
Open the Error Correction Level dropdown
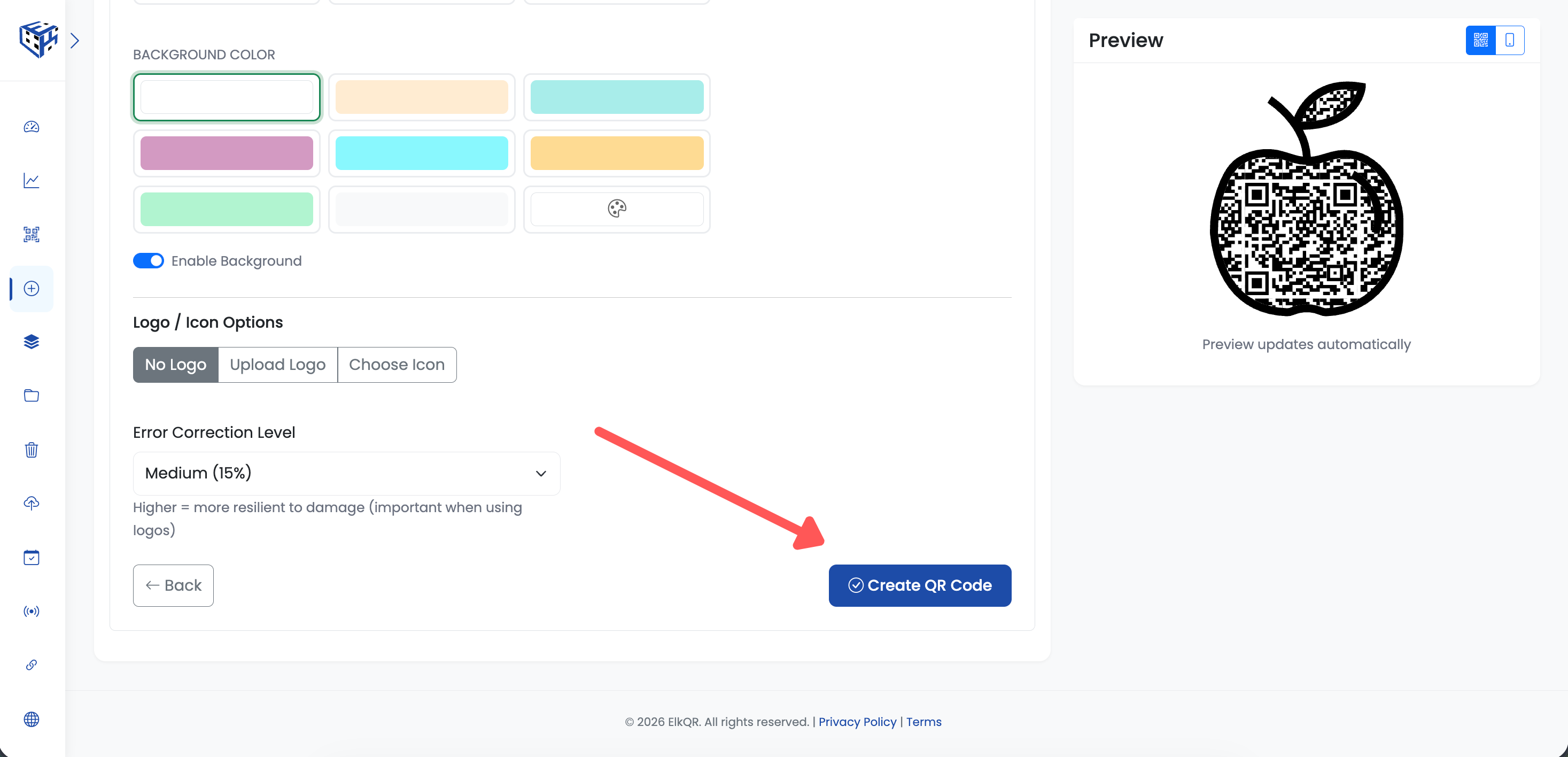(x=345, y=473)
